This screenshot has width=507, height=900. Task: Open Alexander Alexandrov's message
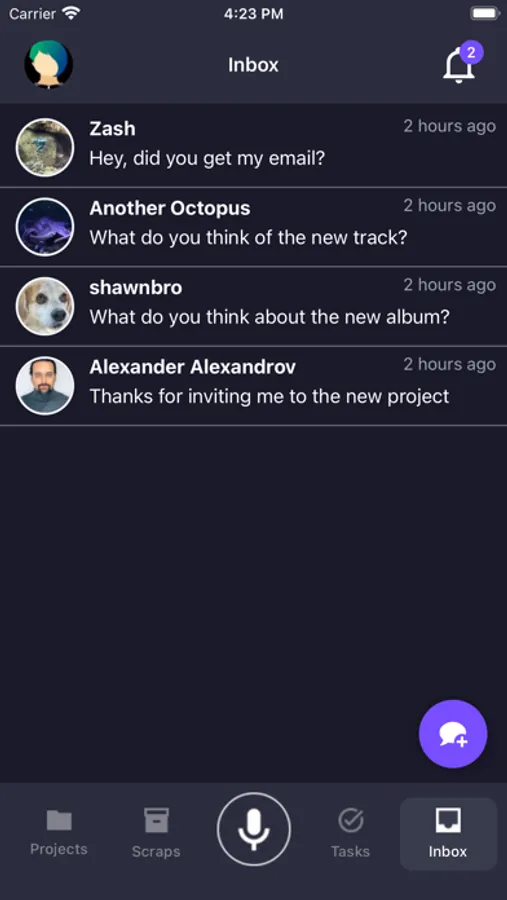pyautogui.click(x=253, y=386)
